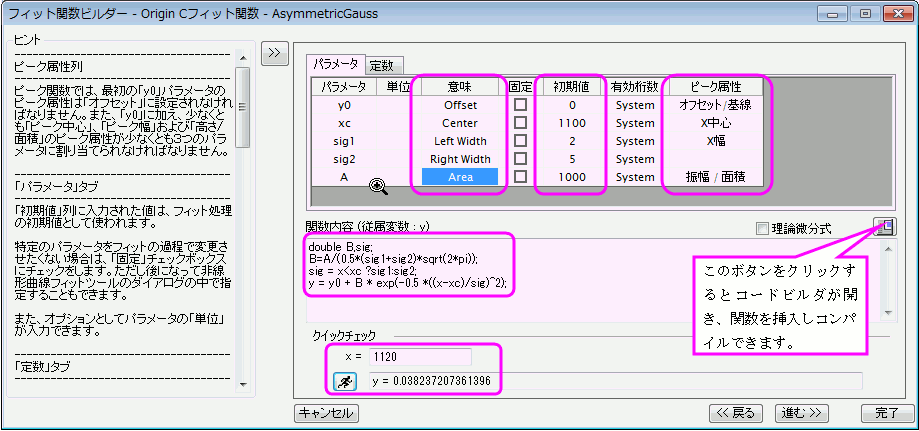Viewport: 919px width, 431px height.
Task: Click the initial value 5 for sig2
Action: (571, 159)
